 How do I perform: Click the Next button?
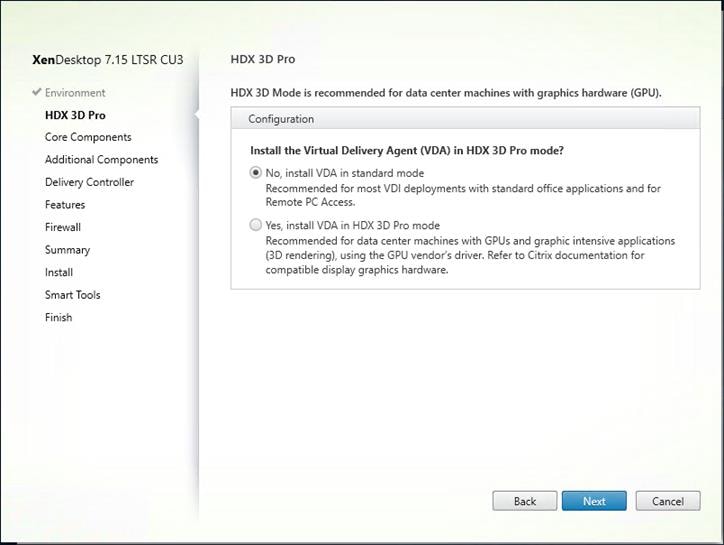pyautogui.click(x=594, y=501)
